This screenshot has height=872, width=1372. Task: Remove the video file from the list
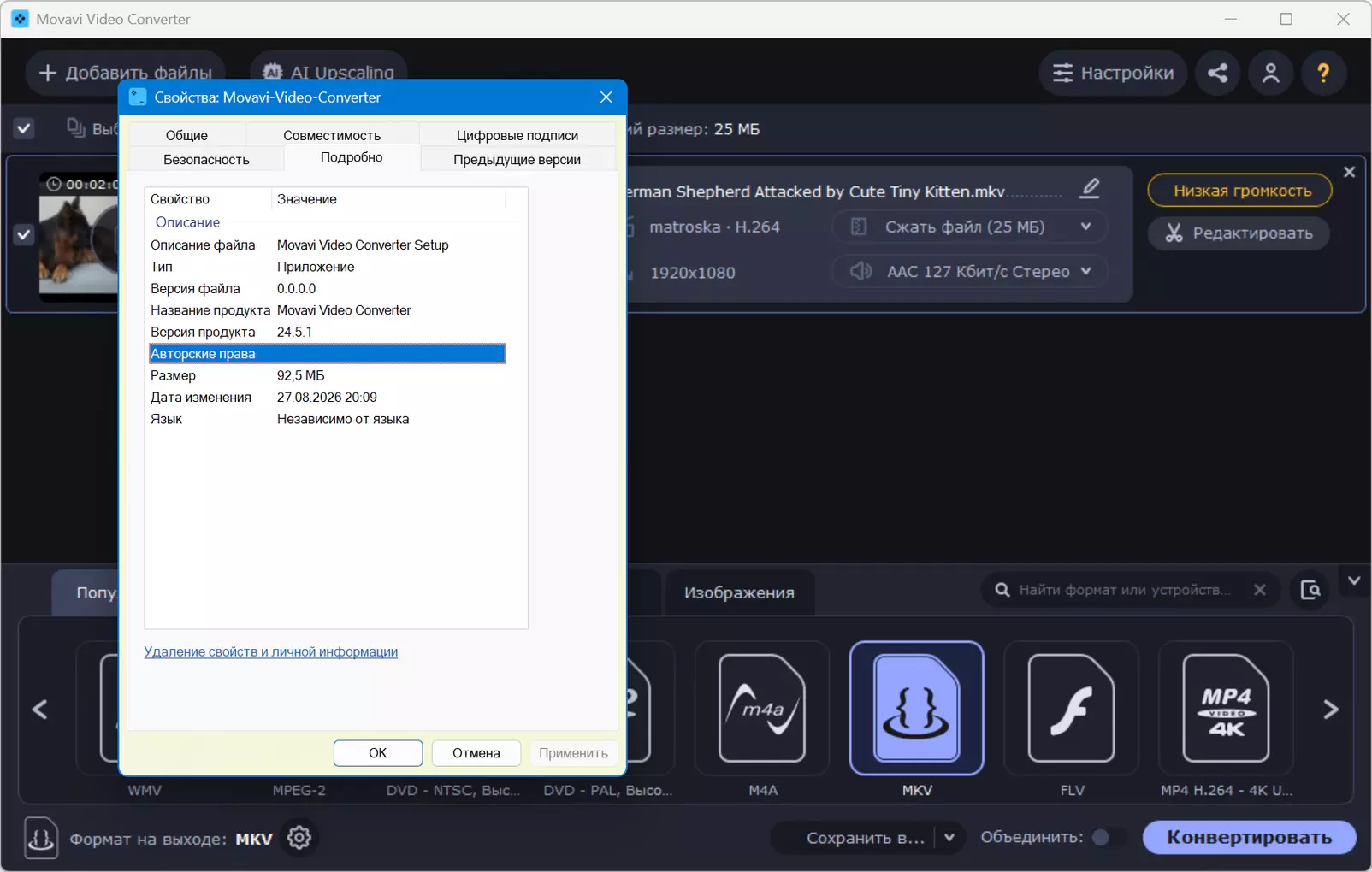tap(1349, 172)
